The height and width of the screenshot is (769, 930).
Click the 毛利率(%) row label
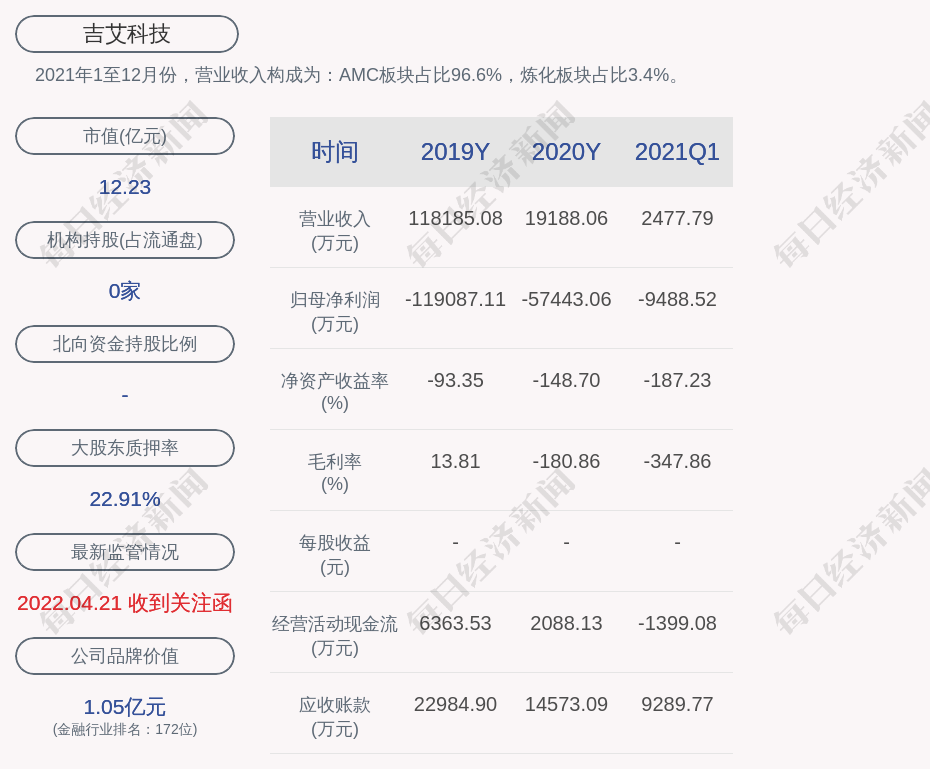(335, 473)
